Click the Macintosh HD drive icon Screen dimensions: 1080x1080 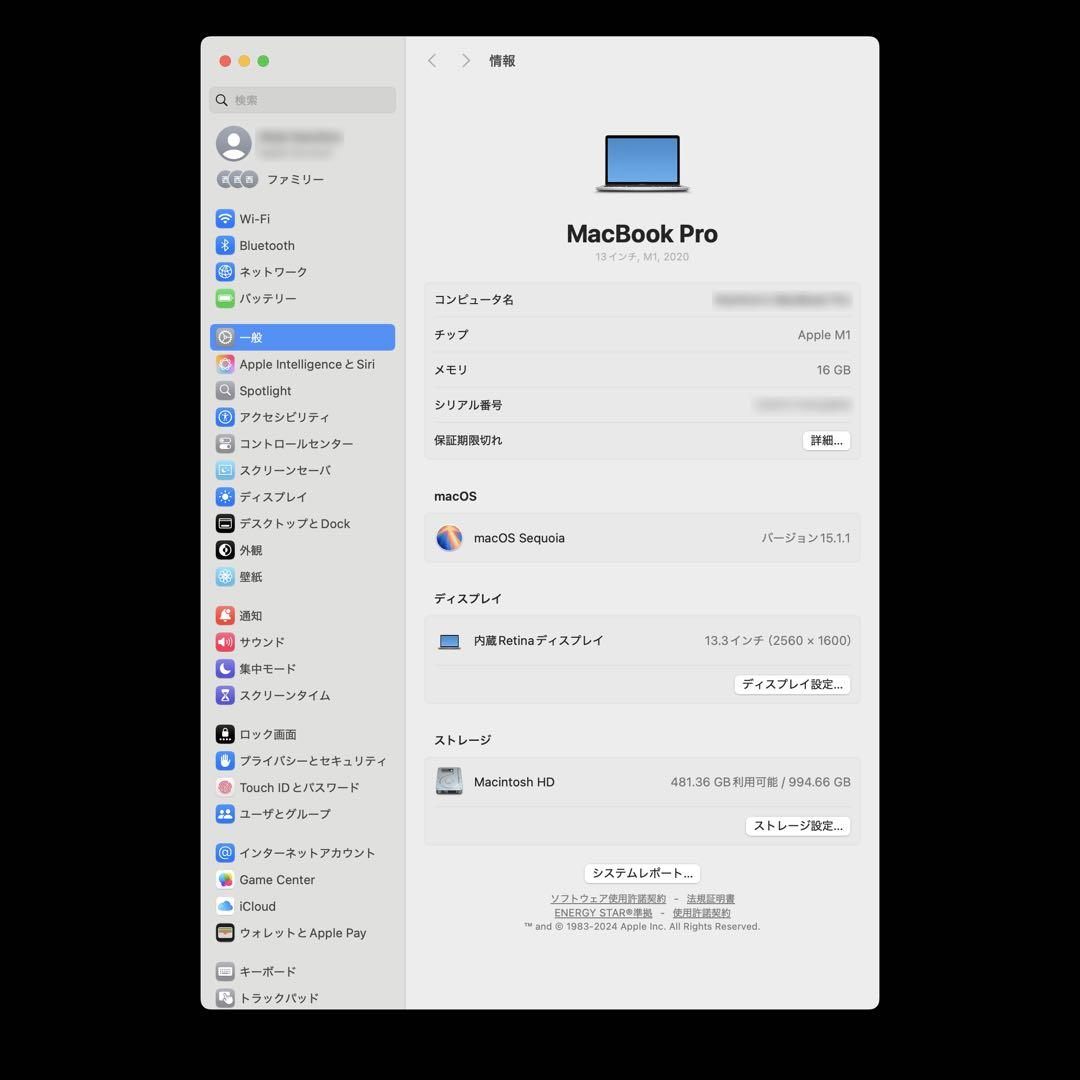449,781
